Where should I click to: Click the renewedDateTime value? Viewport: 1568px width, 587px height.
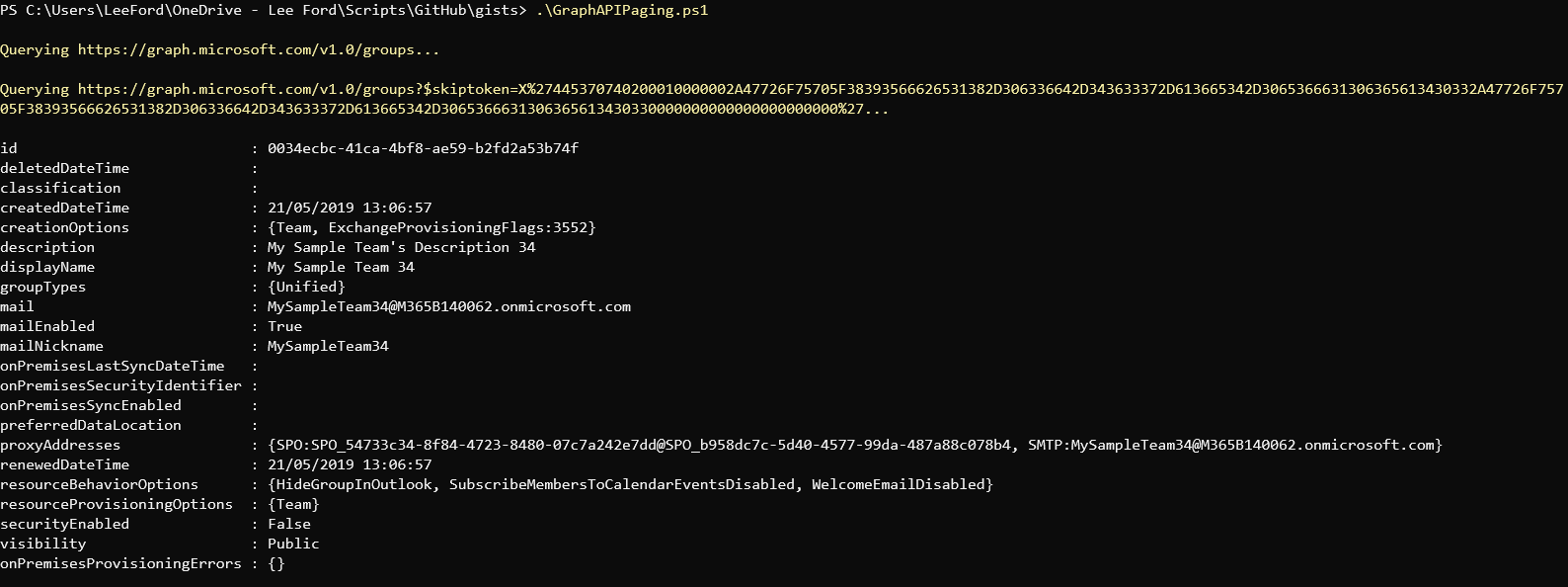click(350, 464)
